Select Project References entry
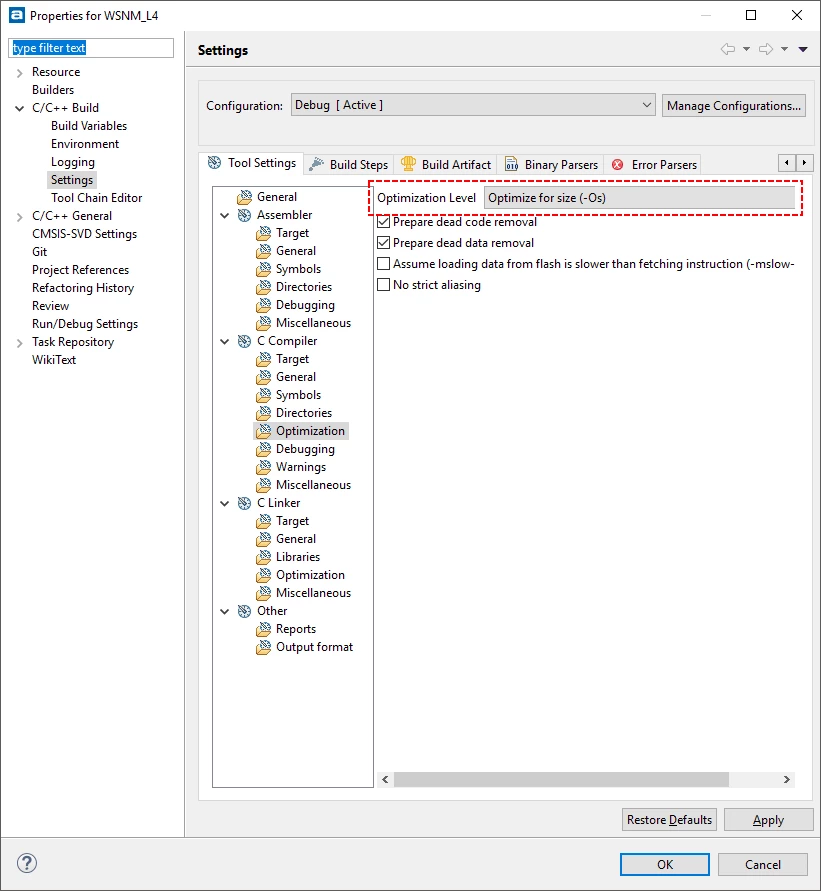821x891 pixels. (x=81, y=270)
